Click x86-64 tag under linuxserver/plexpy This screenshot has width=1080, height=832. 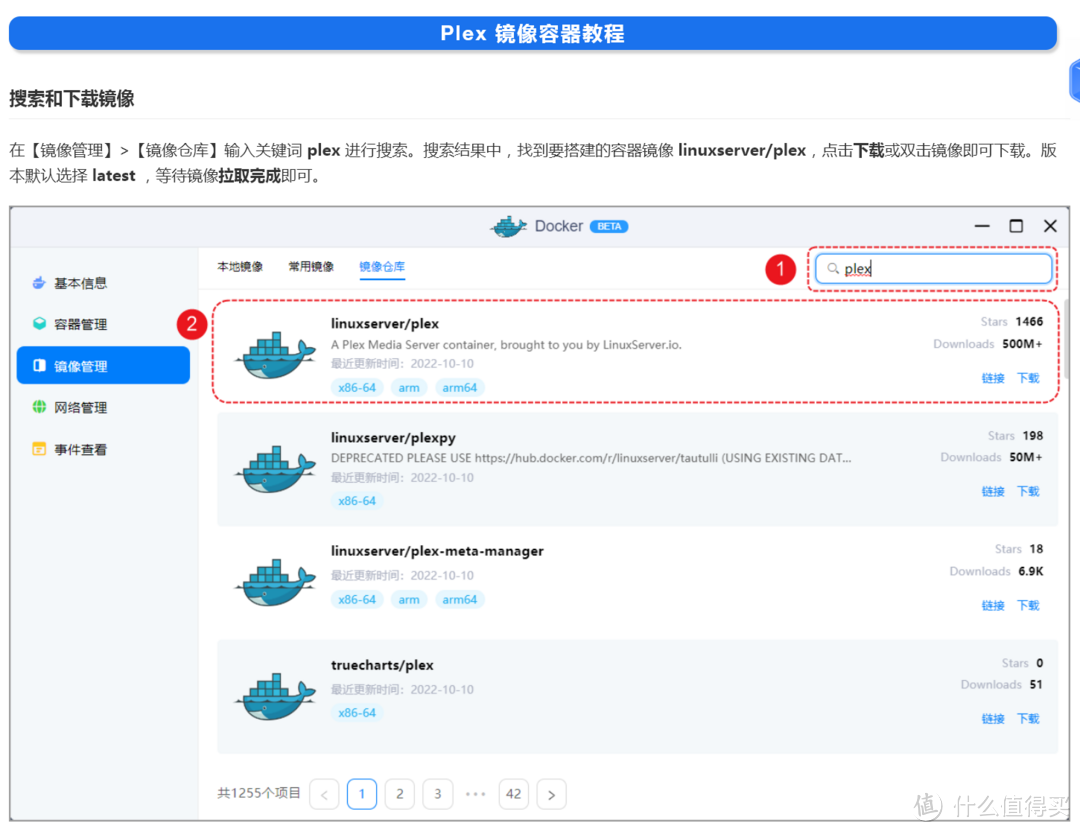coord(357,501)
